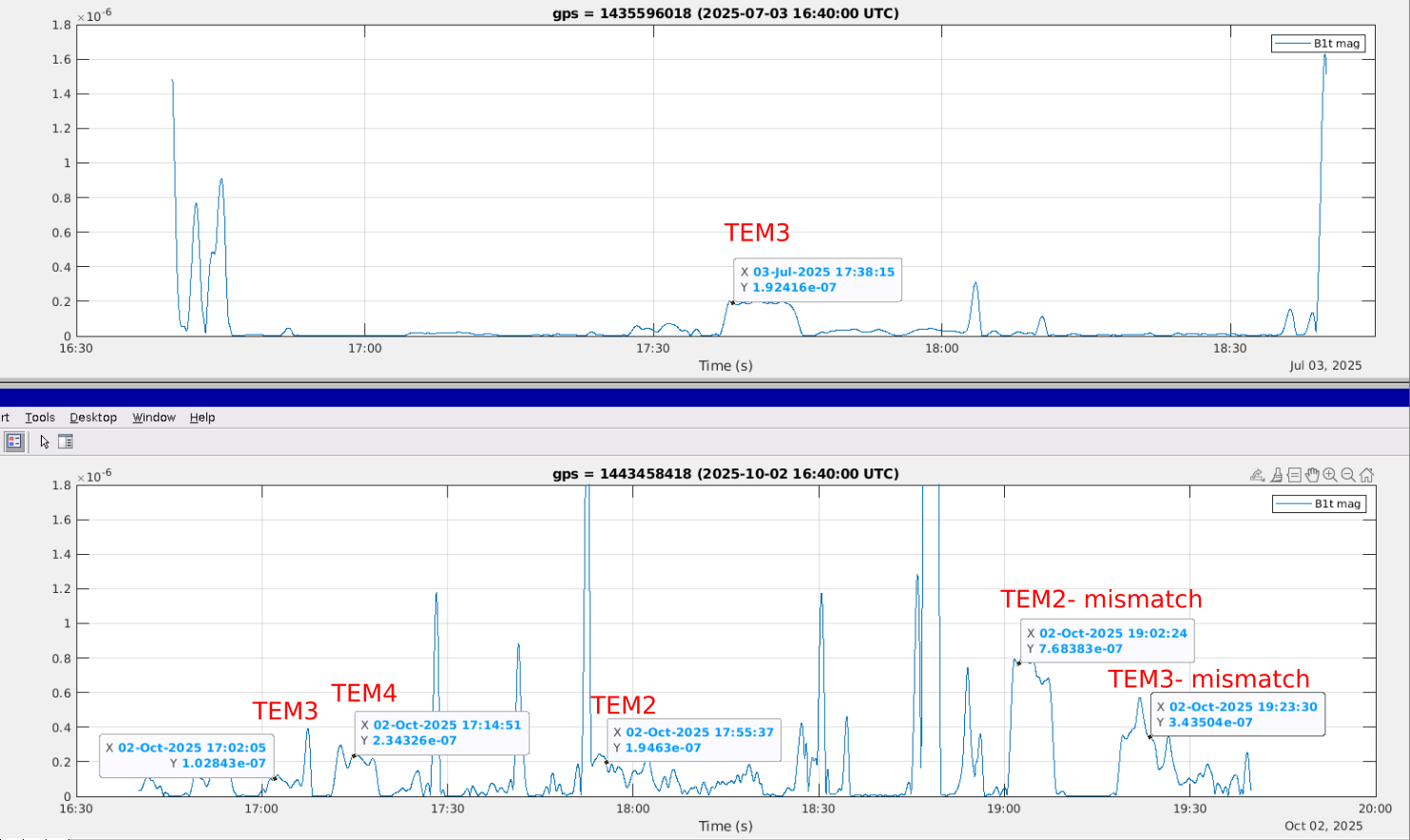Select the Pan hand tool
The height and width of the screenshot is (840, 1410).
[x=1312, y=475]
